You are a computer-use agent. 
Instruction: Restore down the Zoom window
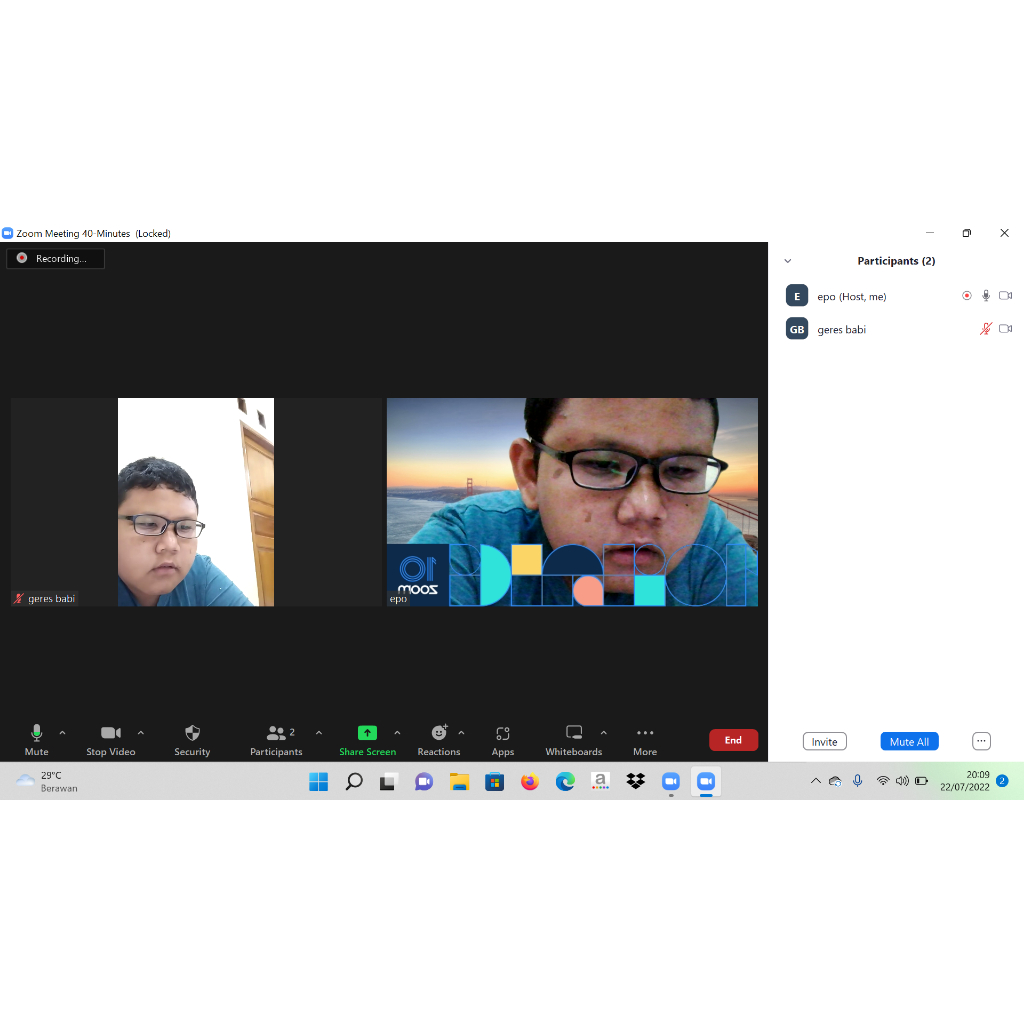(967, 232)
